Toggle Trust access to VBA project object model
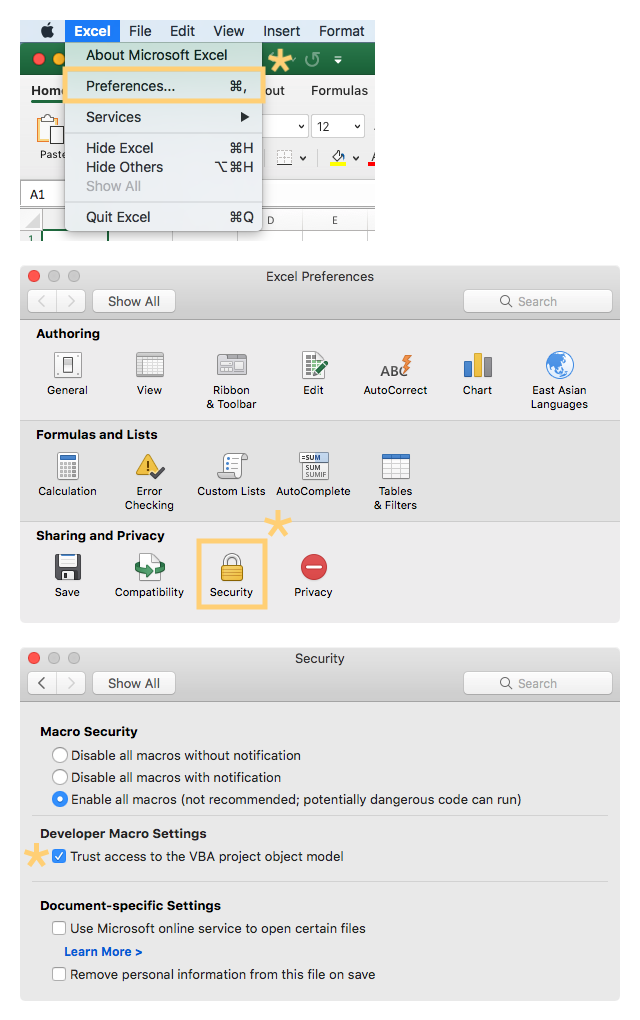The height and width of the screenshot is (1020, 640). pyautogui.click(x=59, y=856)
